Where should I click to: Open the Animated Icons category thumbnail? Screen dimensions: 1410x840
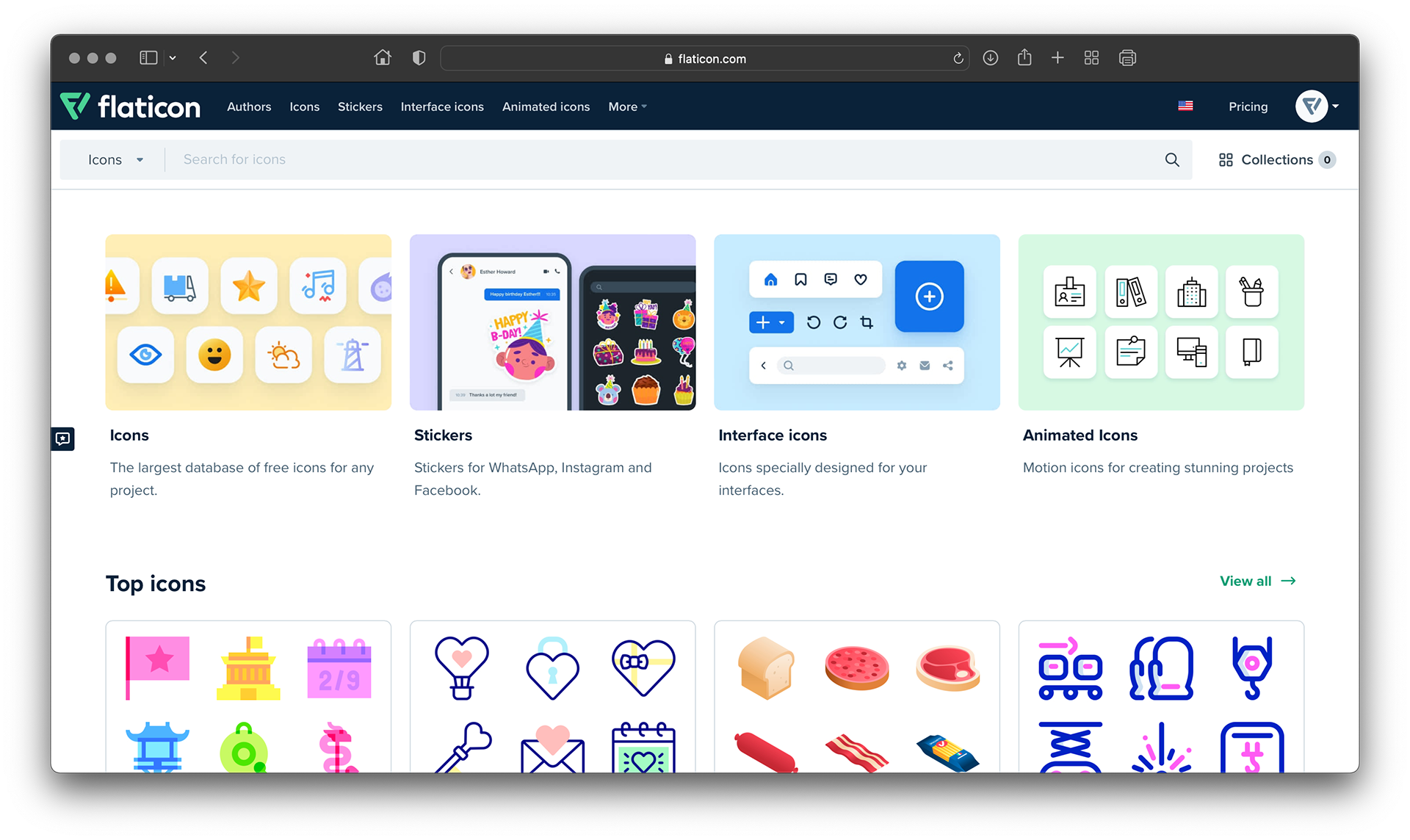[x=1161, y=322]
